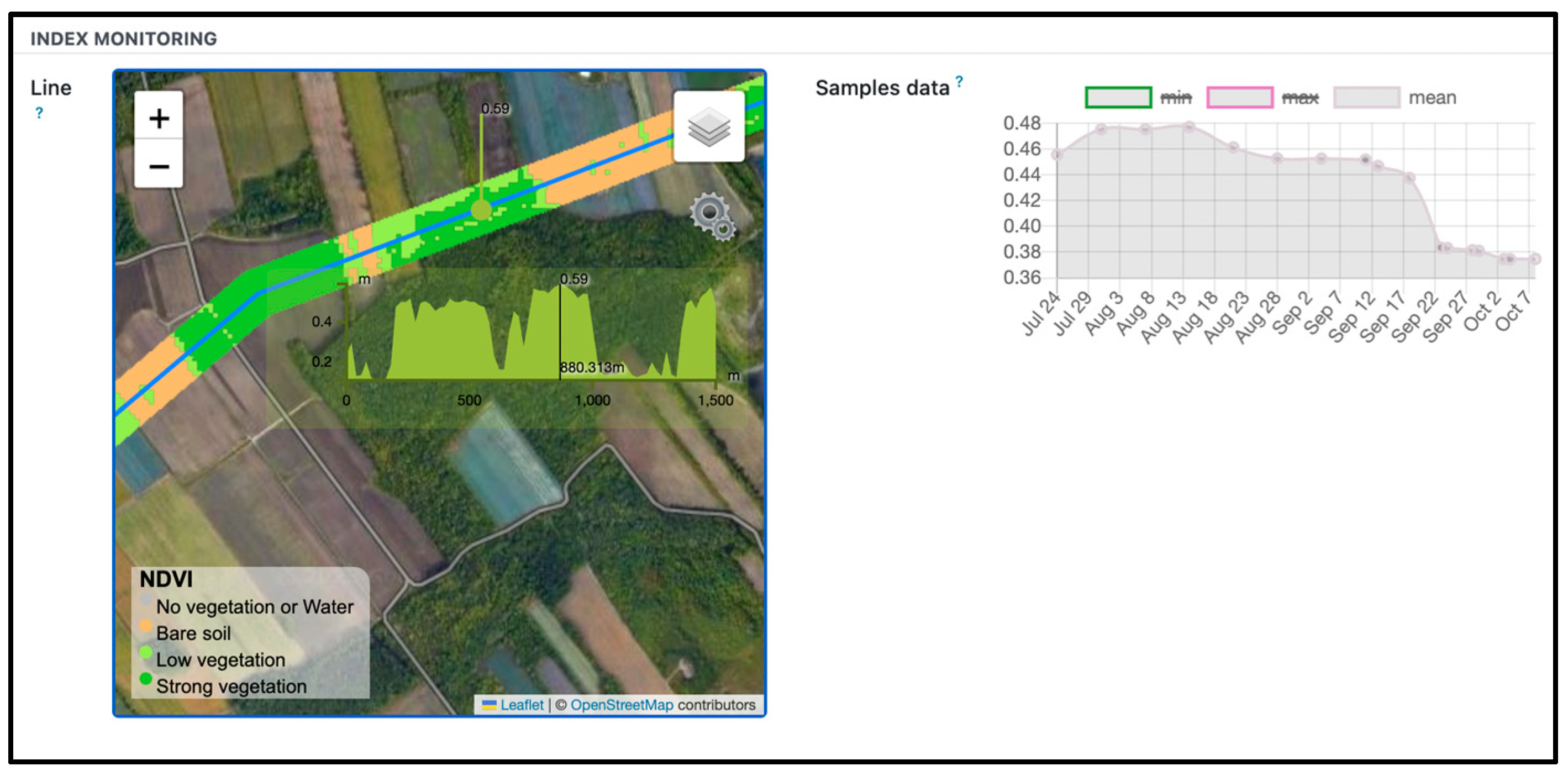The image size is (1568, 771).
Task: Toggle the max series in chart legend
Action: tap(1299, 98)
